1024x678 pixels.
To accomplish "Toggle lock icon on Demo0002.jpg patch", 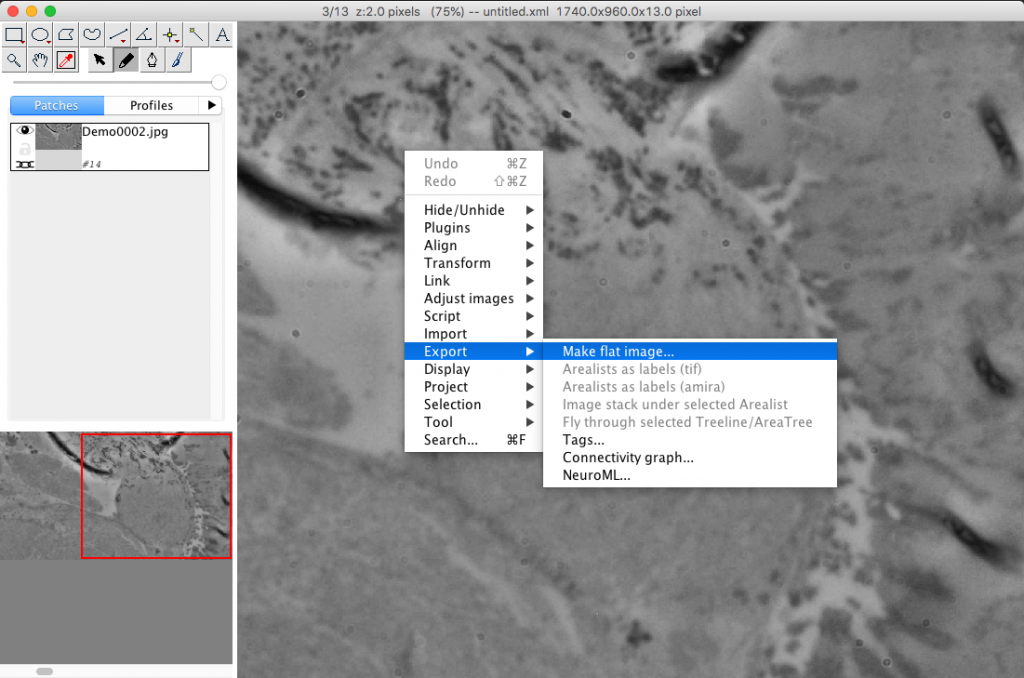I will click(x=24, y=148).
